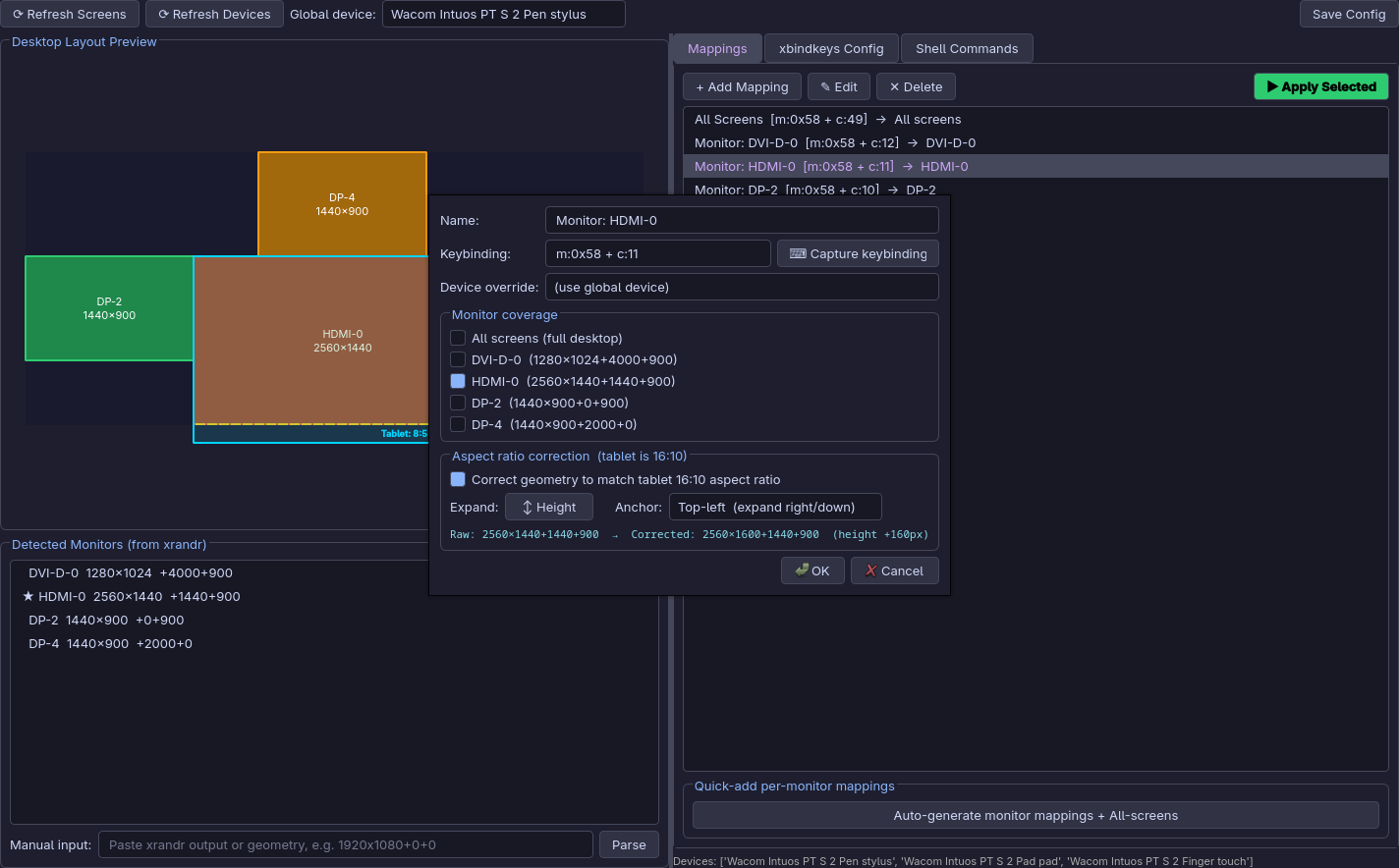Image resolution: width=1399 pixels, height=868 pixels.
Task: Enable All screens full desktop checkbox
Action: tap(458, 339)
